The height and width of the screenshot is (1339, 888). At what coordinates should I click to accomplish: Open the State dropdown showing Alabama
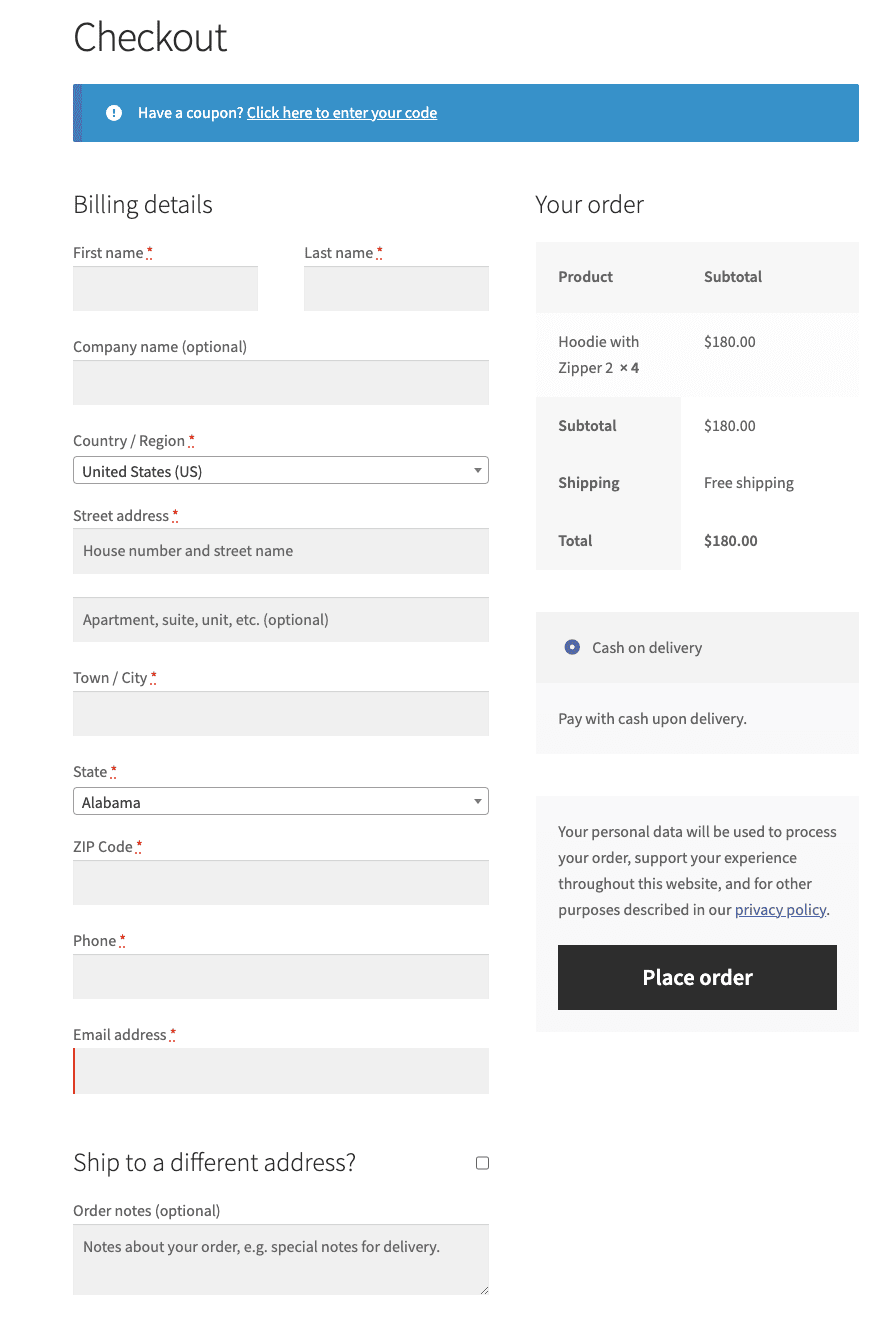(x=280, y=800)
